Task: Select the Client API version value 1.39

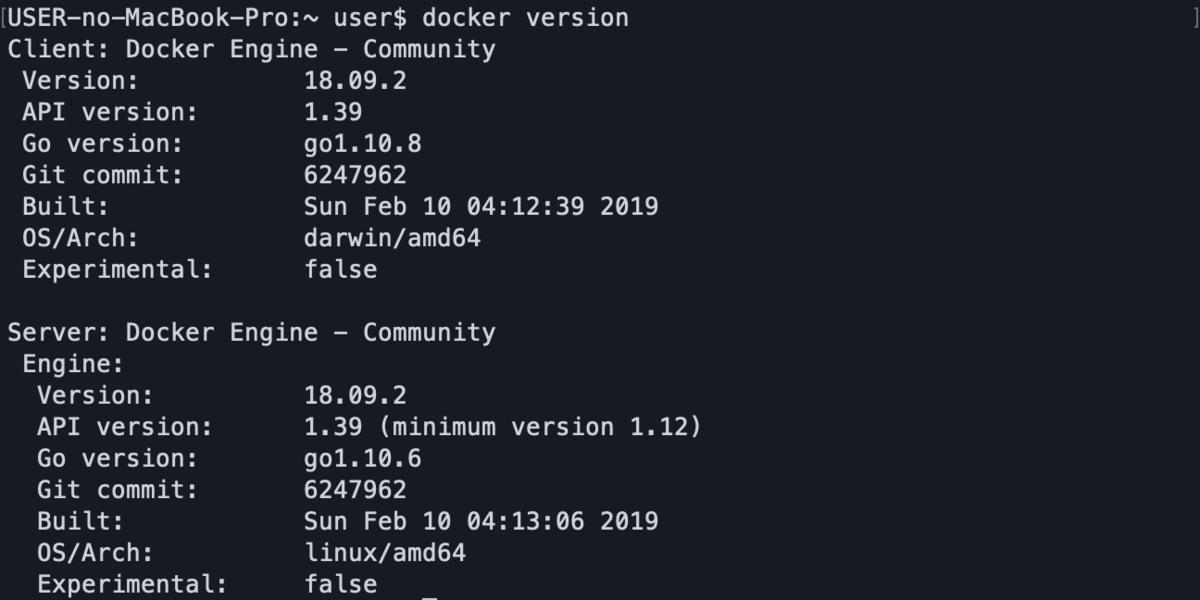Action: [x=333, y=112]
